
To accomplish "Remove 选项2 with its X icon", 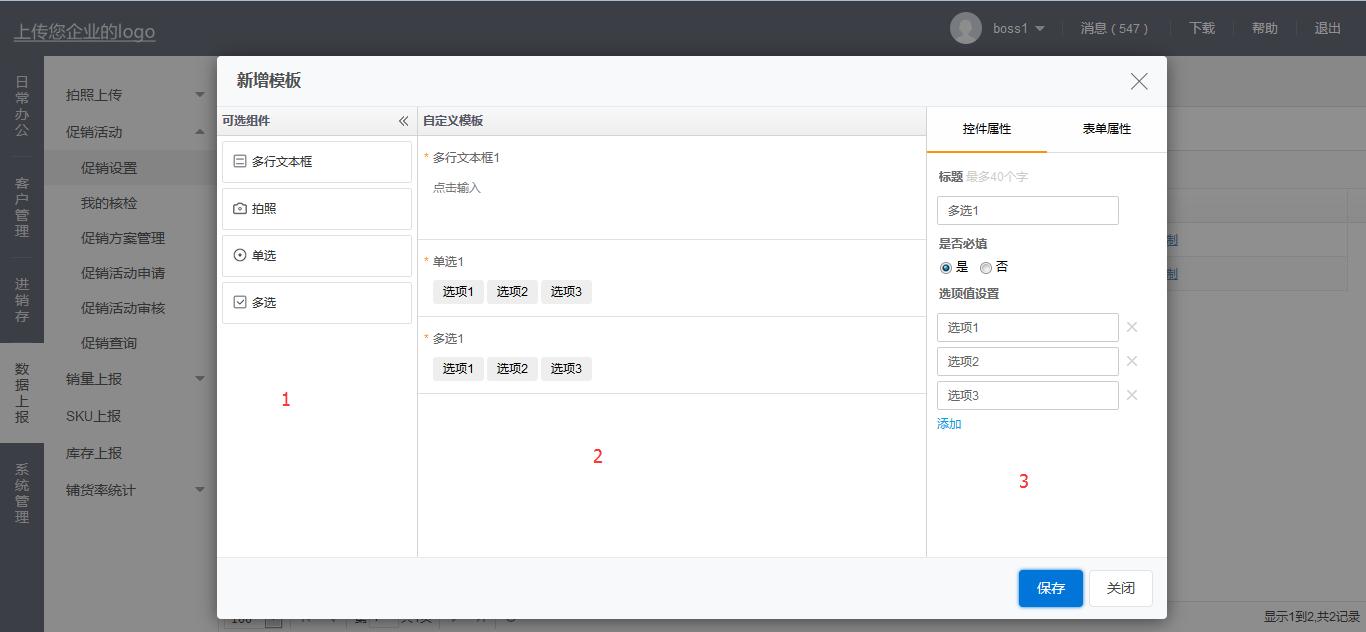I will click(x=1132, y=361).
